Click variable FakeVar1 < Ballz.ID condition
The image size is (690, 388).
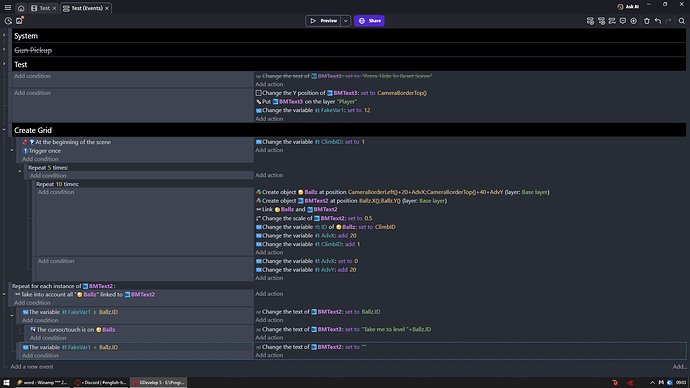click(x=70, y=347)
